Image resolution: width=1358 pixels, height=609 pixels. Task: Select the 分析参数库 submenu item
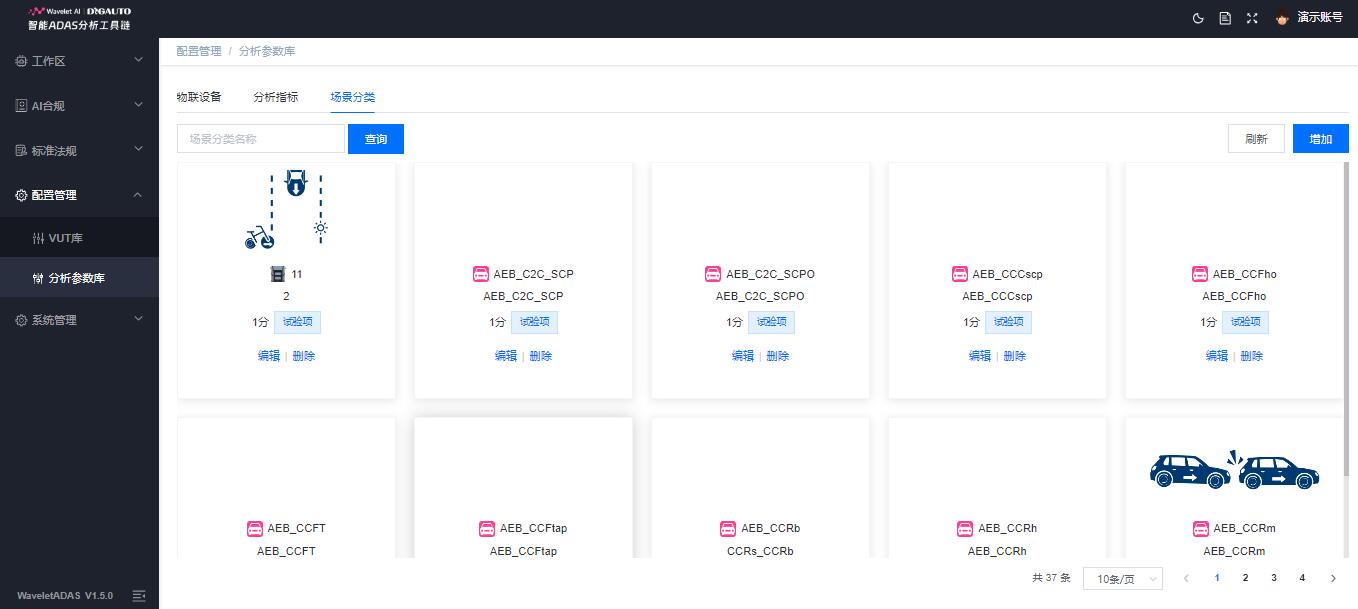[79, 278]
